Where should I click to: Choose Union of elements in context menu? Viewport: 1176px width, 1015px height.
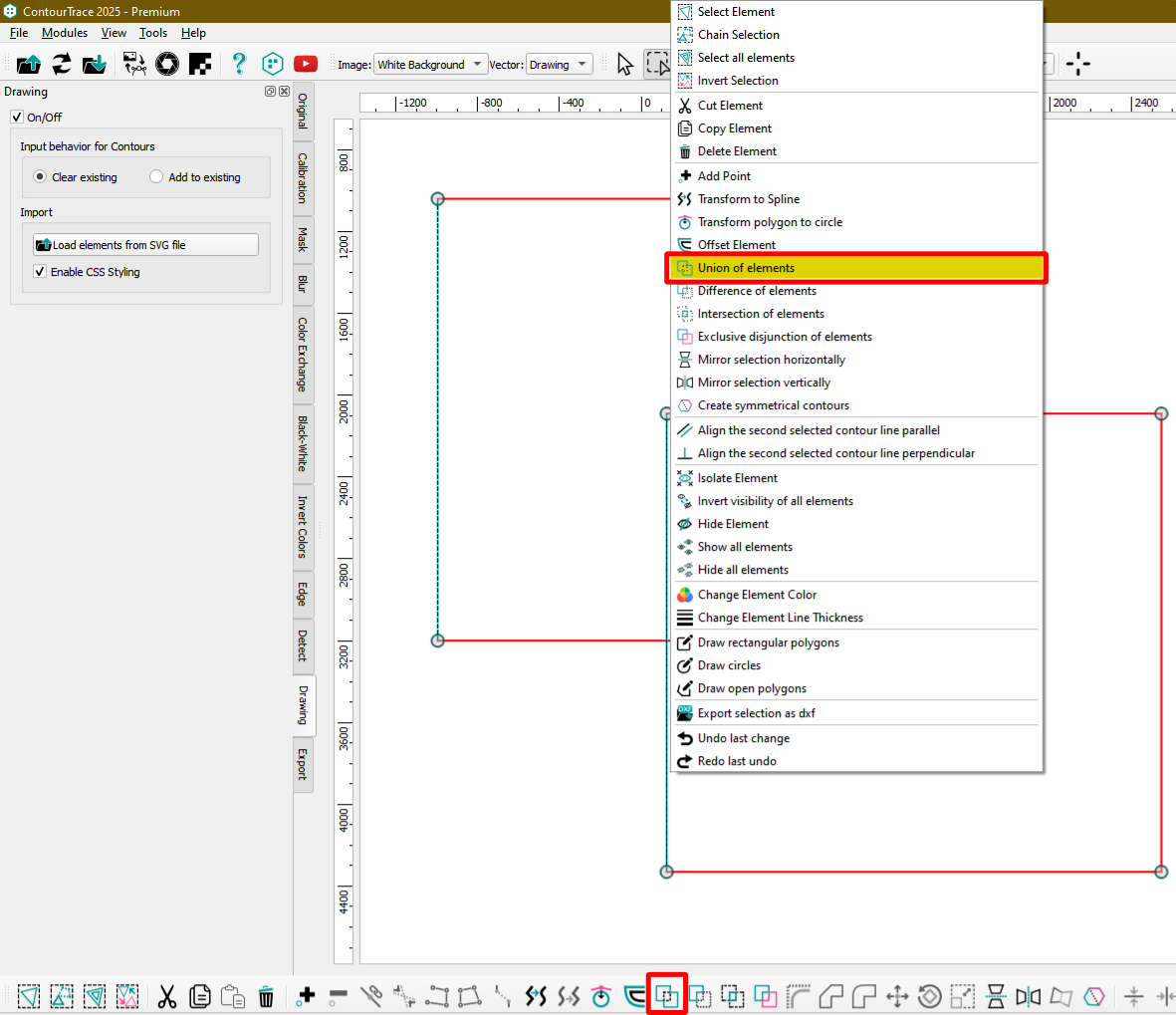pyautogui.click(x=746, y=268)
